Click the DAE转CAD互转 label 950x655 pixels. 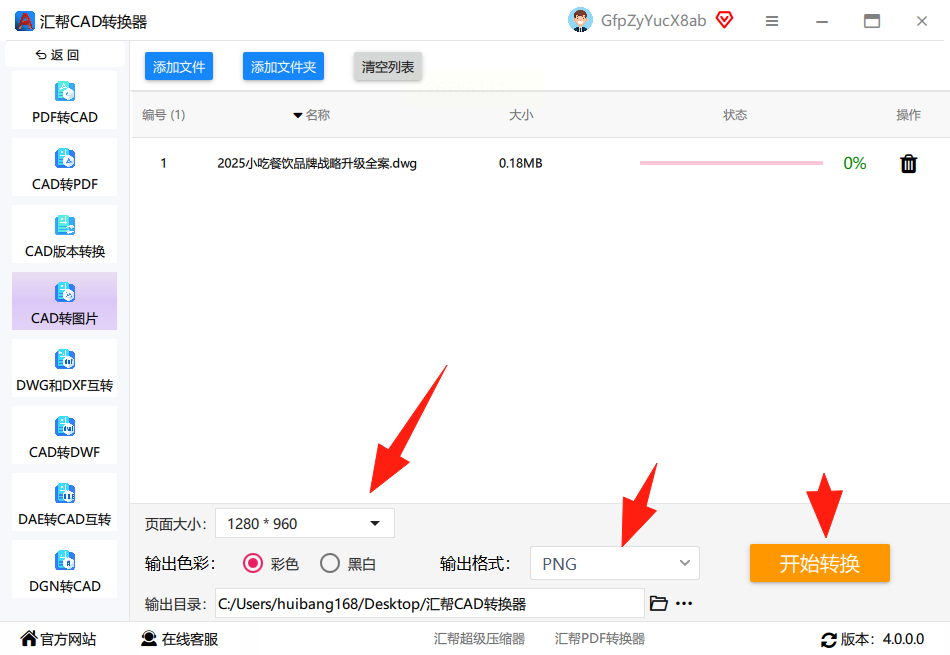tap(65, 519)
